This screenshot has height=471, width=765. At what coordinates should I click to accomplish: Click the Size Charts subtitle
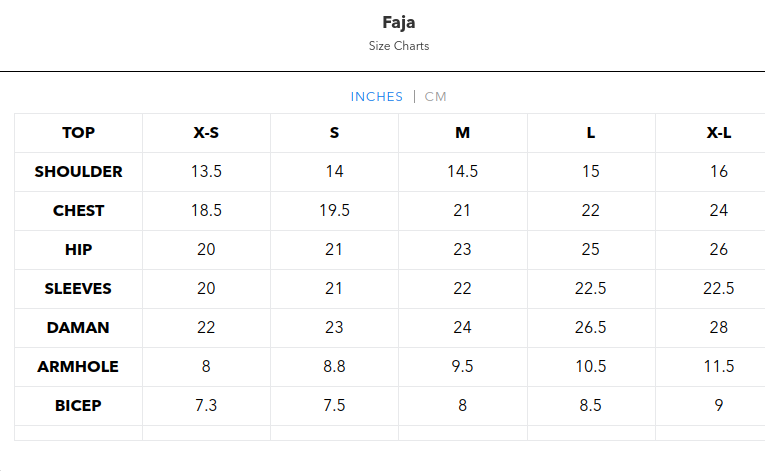click(x=398, y=46)
